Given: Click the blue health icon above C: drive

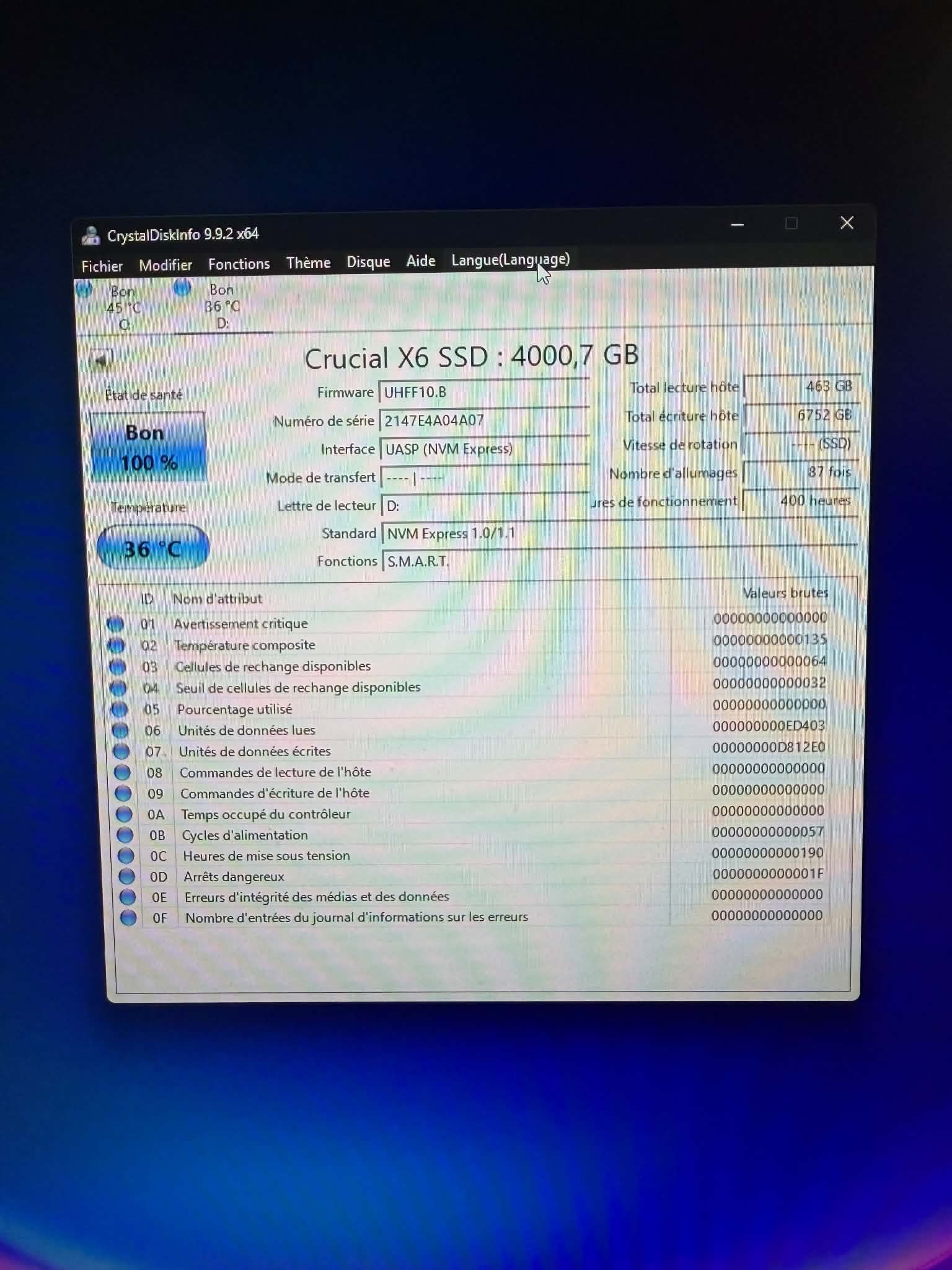Looking at the screenshot, I should pyautogui.click(x=84, y=289).
